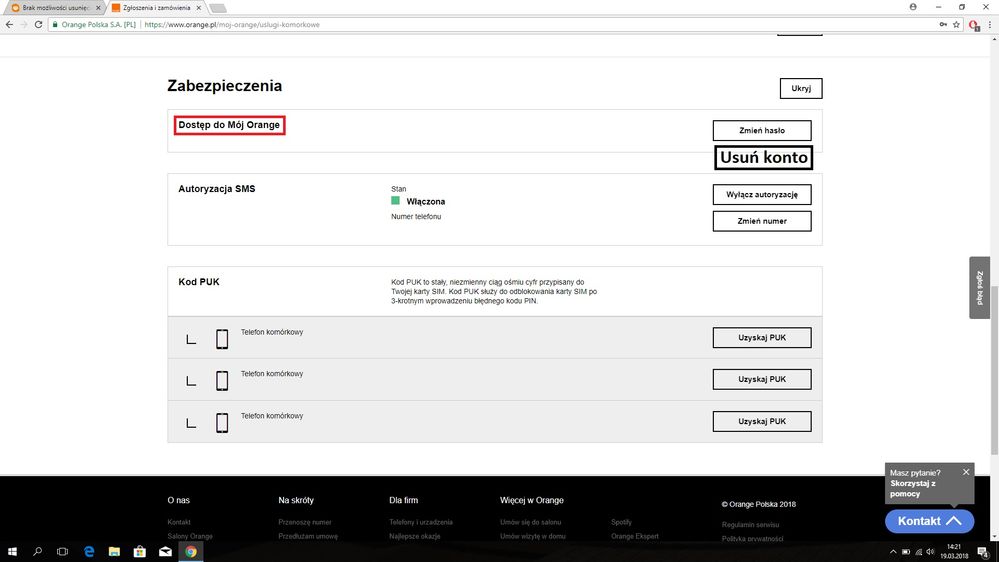Image resolution: width=999 pixels, height=562 pixels.
Task: Expand the Kontakt chat widget
Action: [929, 521]
